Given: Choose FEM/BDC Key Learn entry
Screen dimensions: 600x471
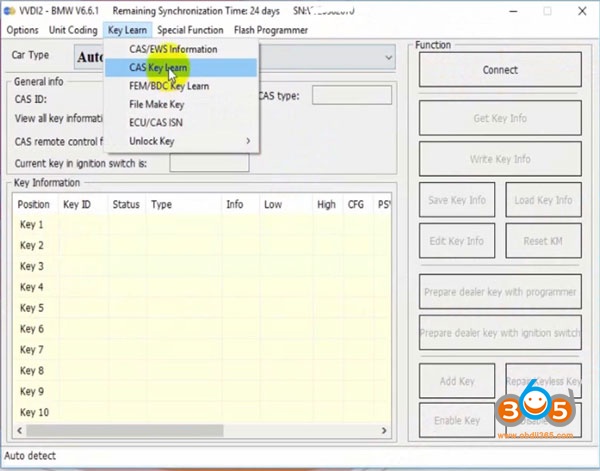Looking at the screenshot, I should (x=181, y=86).
